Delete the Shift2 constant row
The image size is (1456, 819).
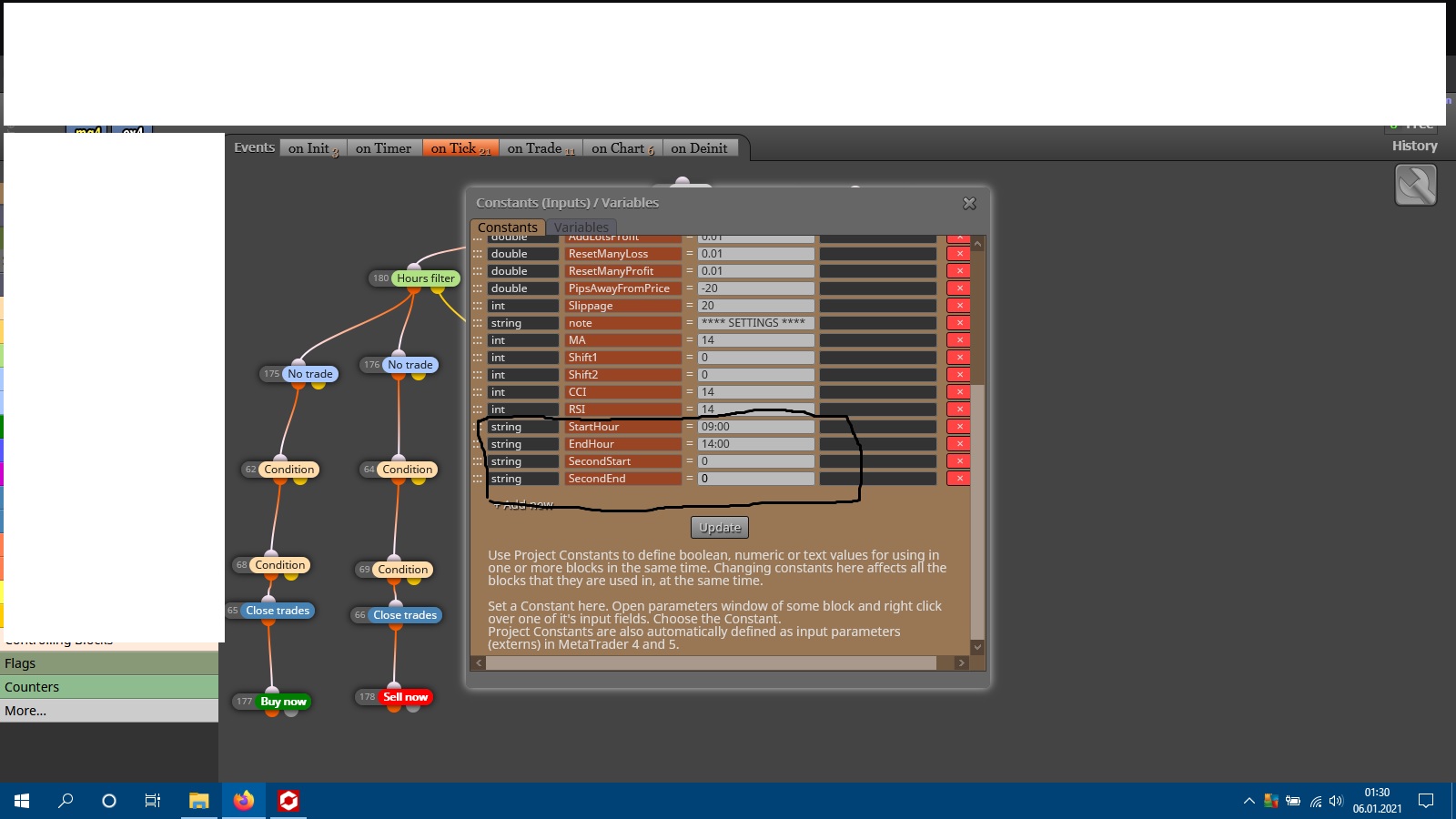[x=958, y=375]
